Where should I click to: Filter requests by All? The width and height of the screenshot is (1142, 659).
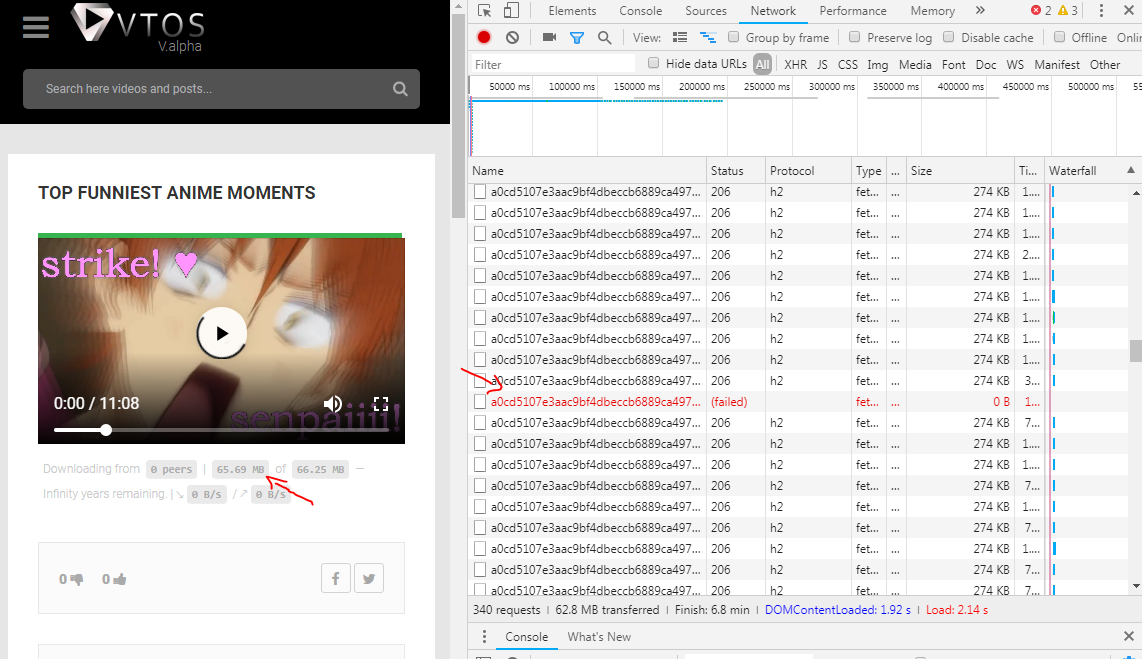[x=763, y=65]
